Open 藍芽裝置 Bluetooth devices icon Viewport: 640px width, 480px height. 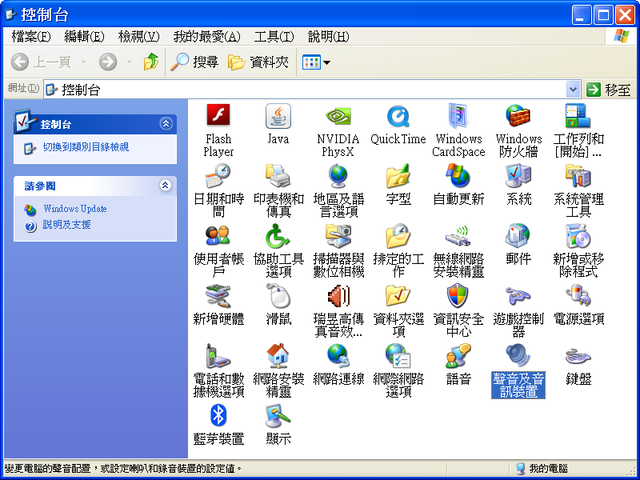pyautogui.click(x=218, y=416)
